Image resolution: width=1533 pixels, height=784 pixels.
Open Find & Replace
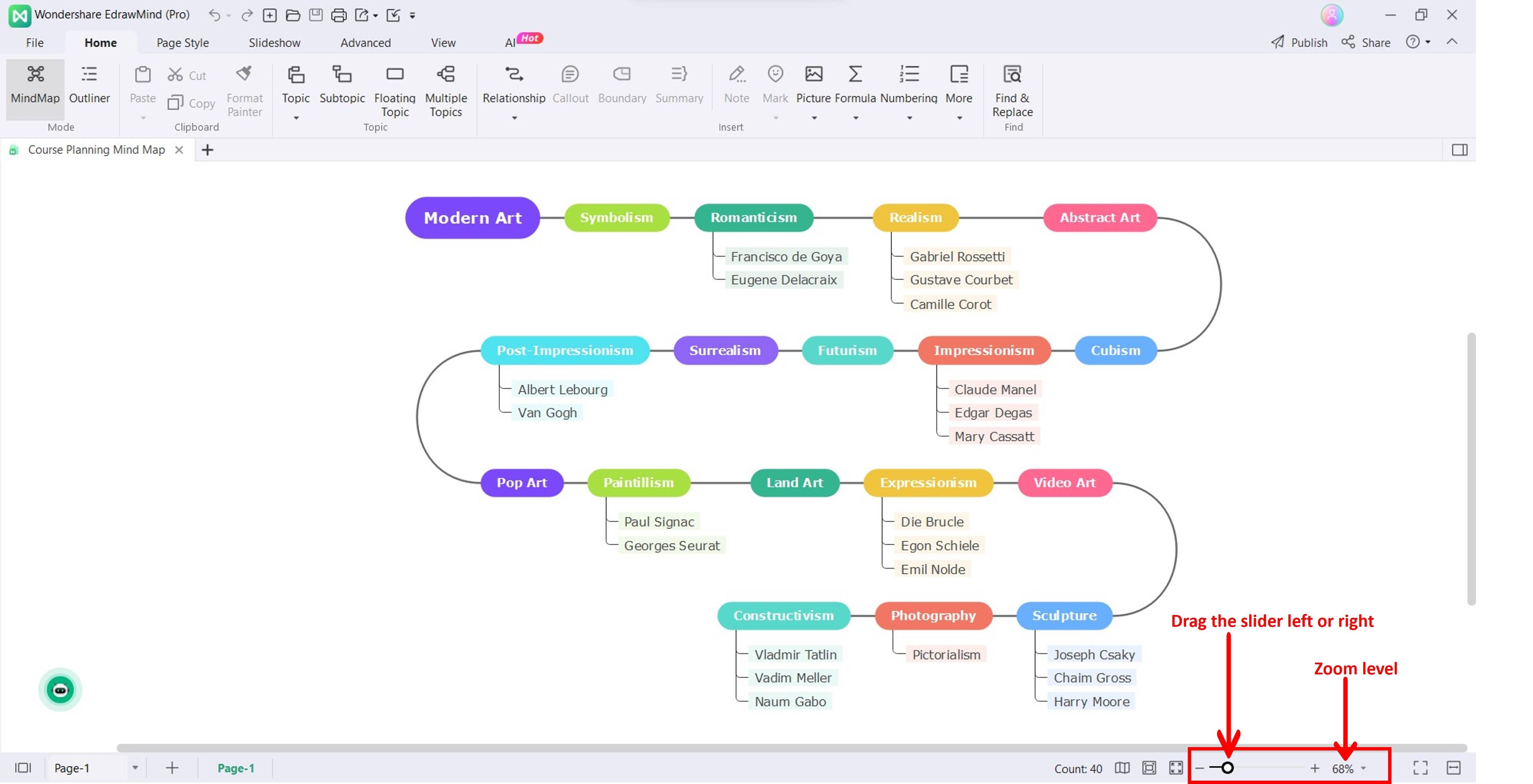coord(1012,74)
